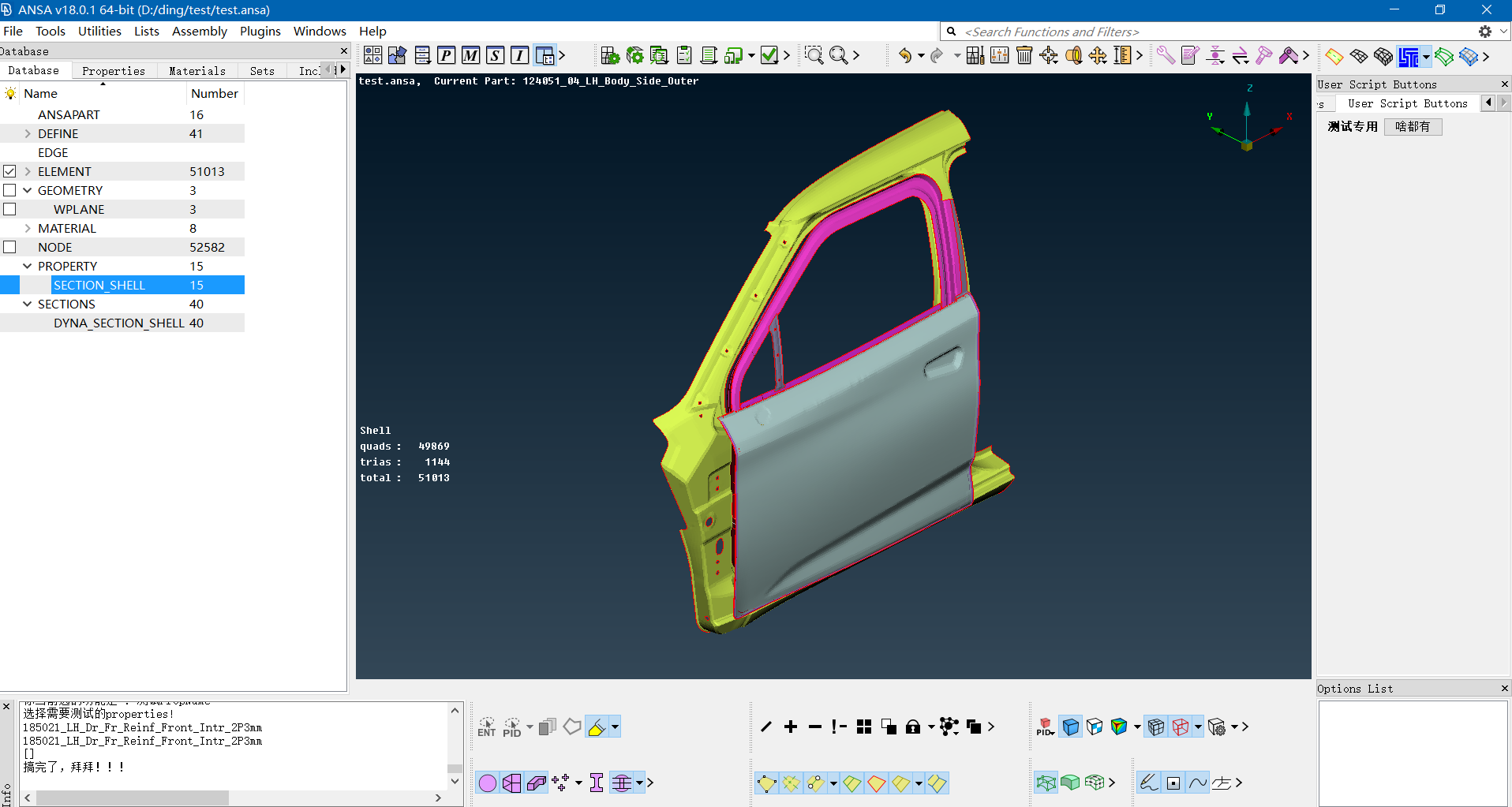Click the undo arrow icon
Viewport: 1512px width, 807px height.
pos(905,55)
